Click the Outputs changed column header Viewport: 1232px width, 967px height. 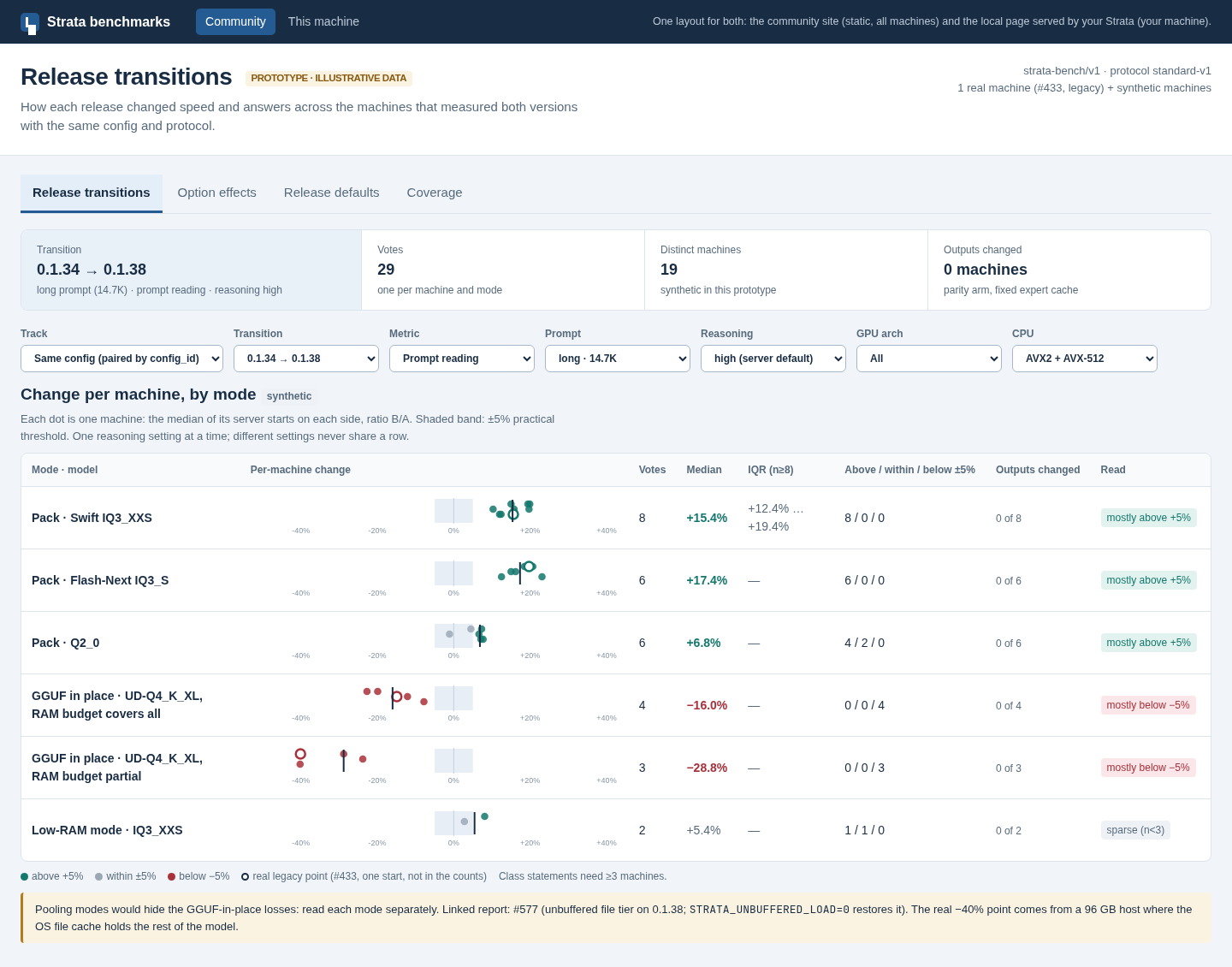coord(1038,470)
